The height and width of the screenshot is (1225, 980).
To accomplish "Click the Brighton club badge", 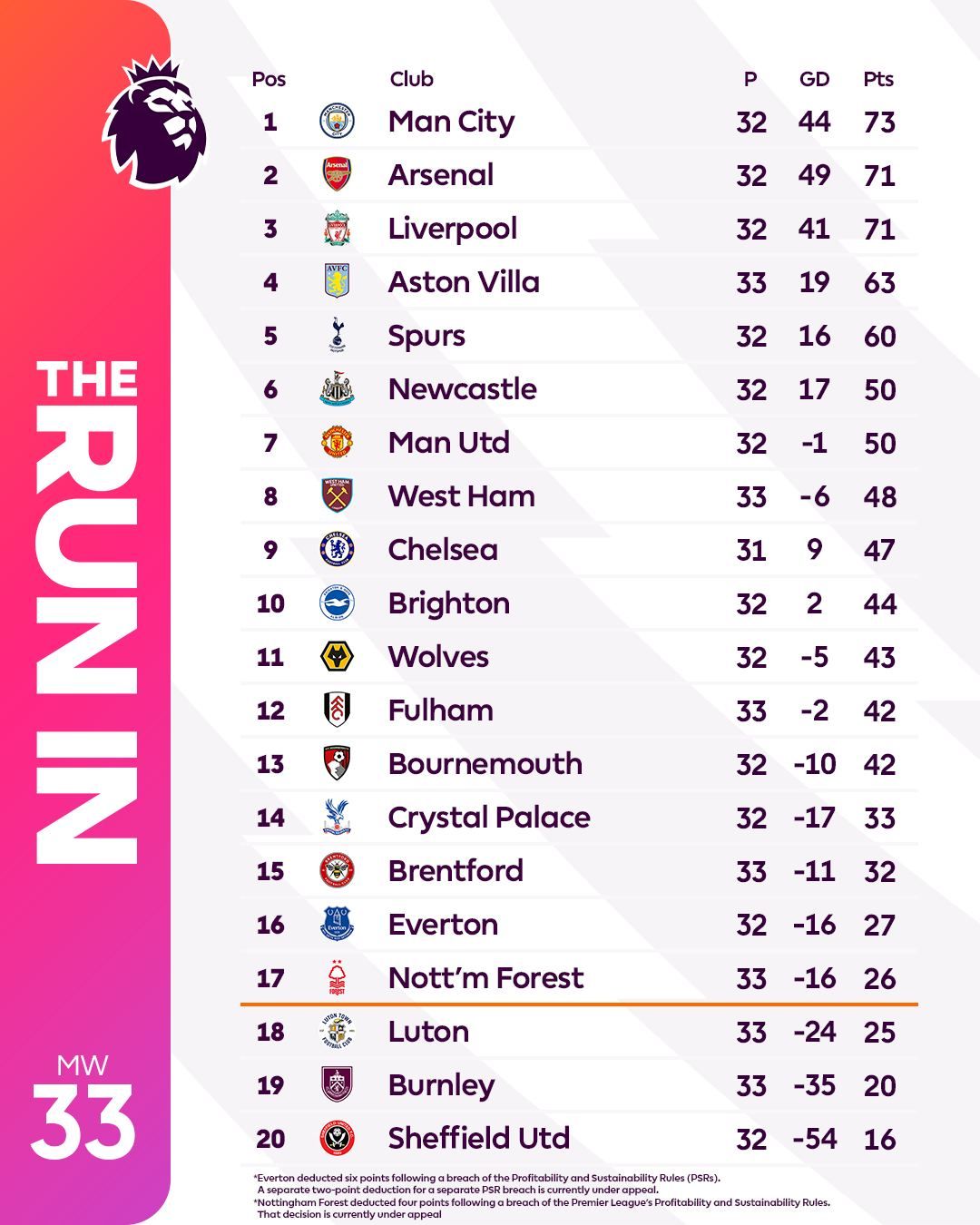I will pyautogui.click(x=337, y=603).
